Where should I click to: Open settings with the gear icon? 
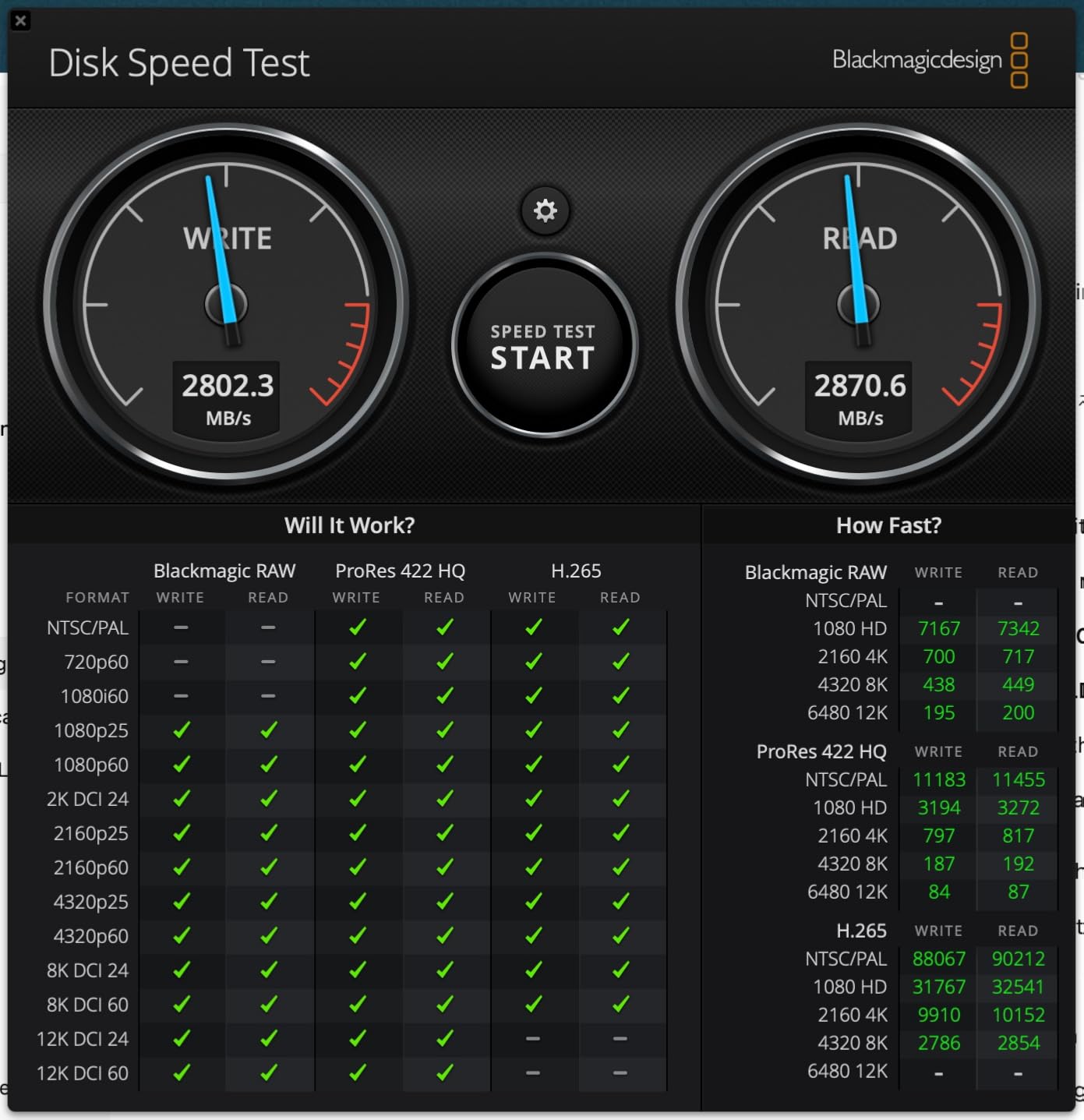[x=545, y=210]
